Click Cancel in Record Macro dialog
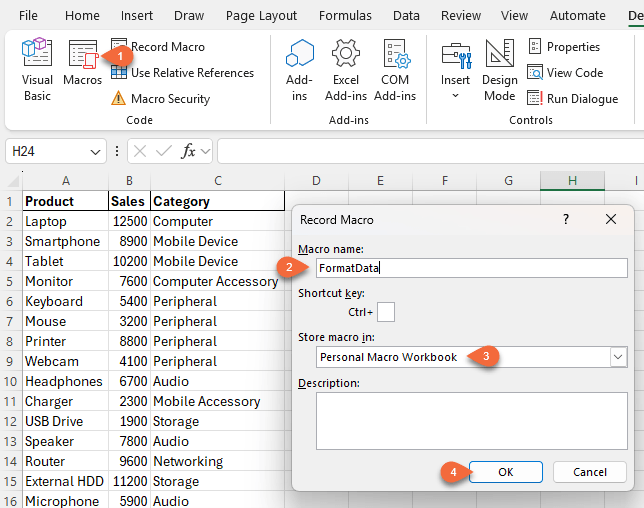This screenshot has height=508, width=644. [x=590, y=472]
